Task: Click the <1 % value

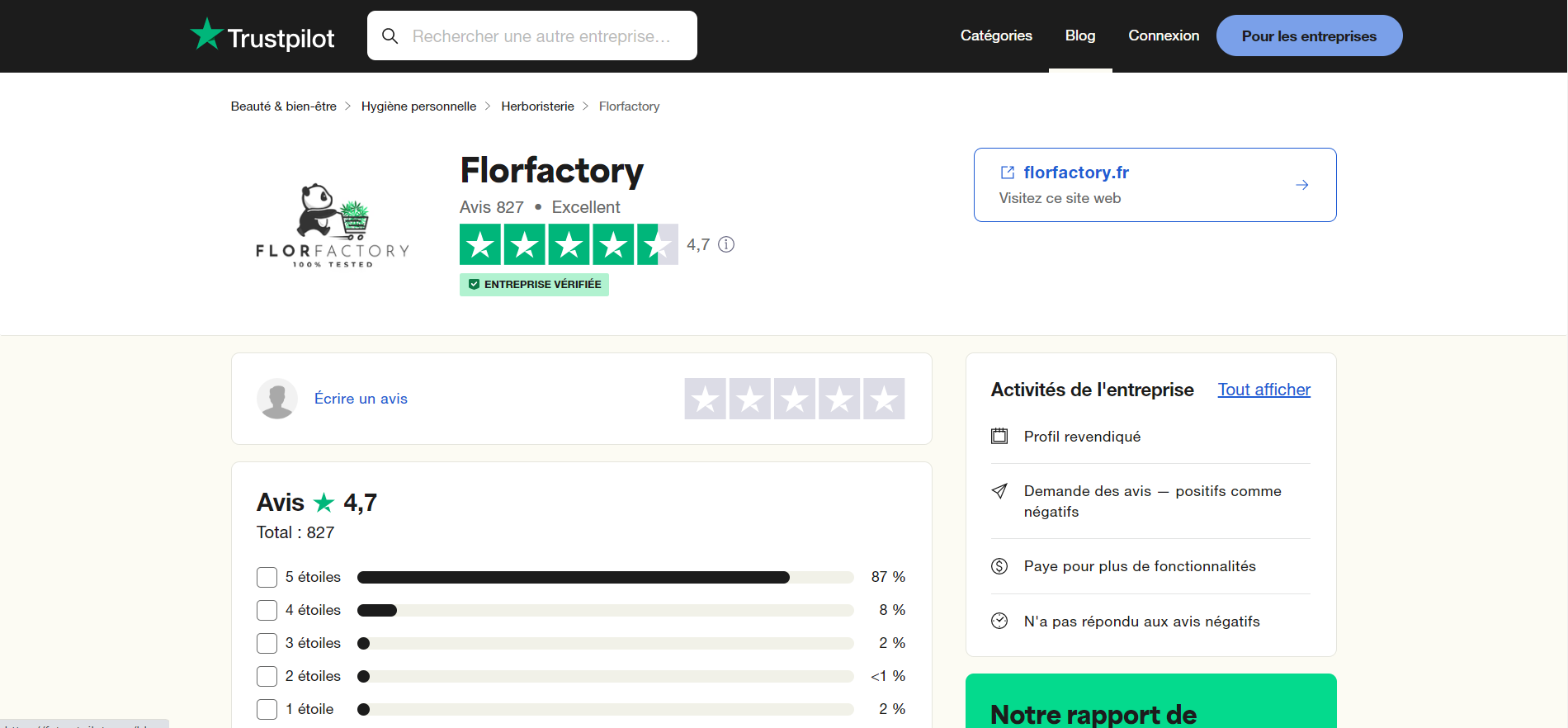Action: [888, 676]
